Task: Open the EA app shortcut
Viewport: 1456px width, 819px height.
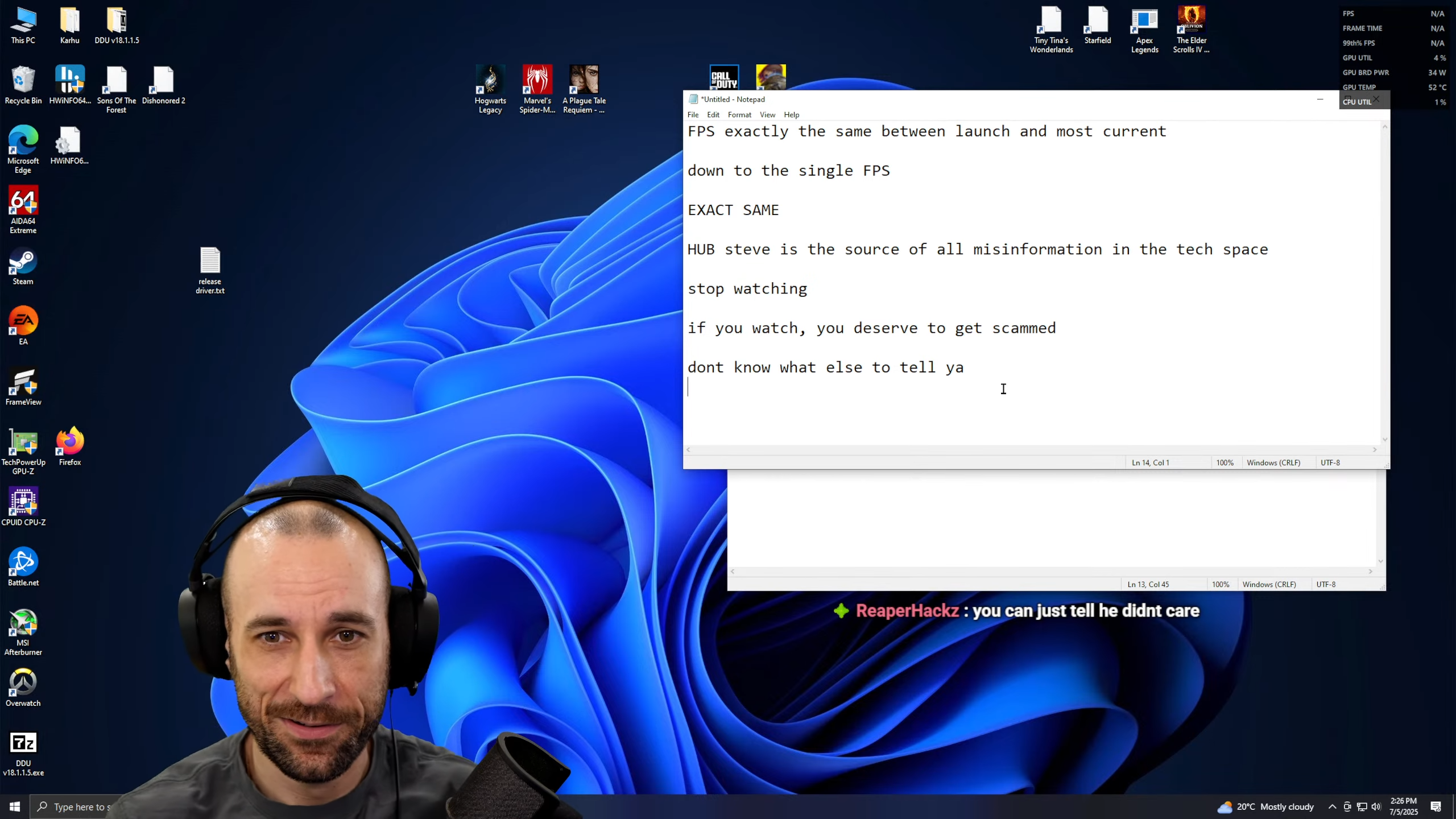Action: [23, 326]
